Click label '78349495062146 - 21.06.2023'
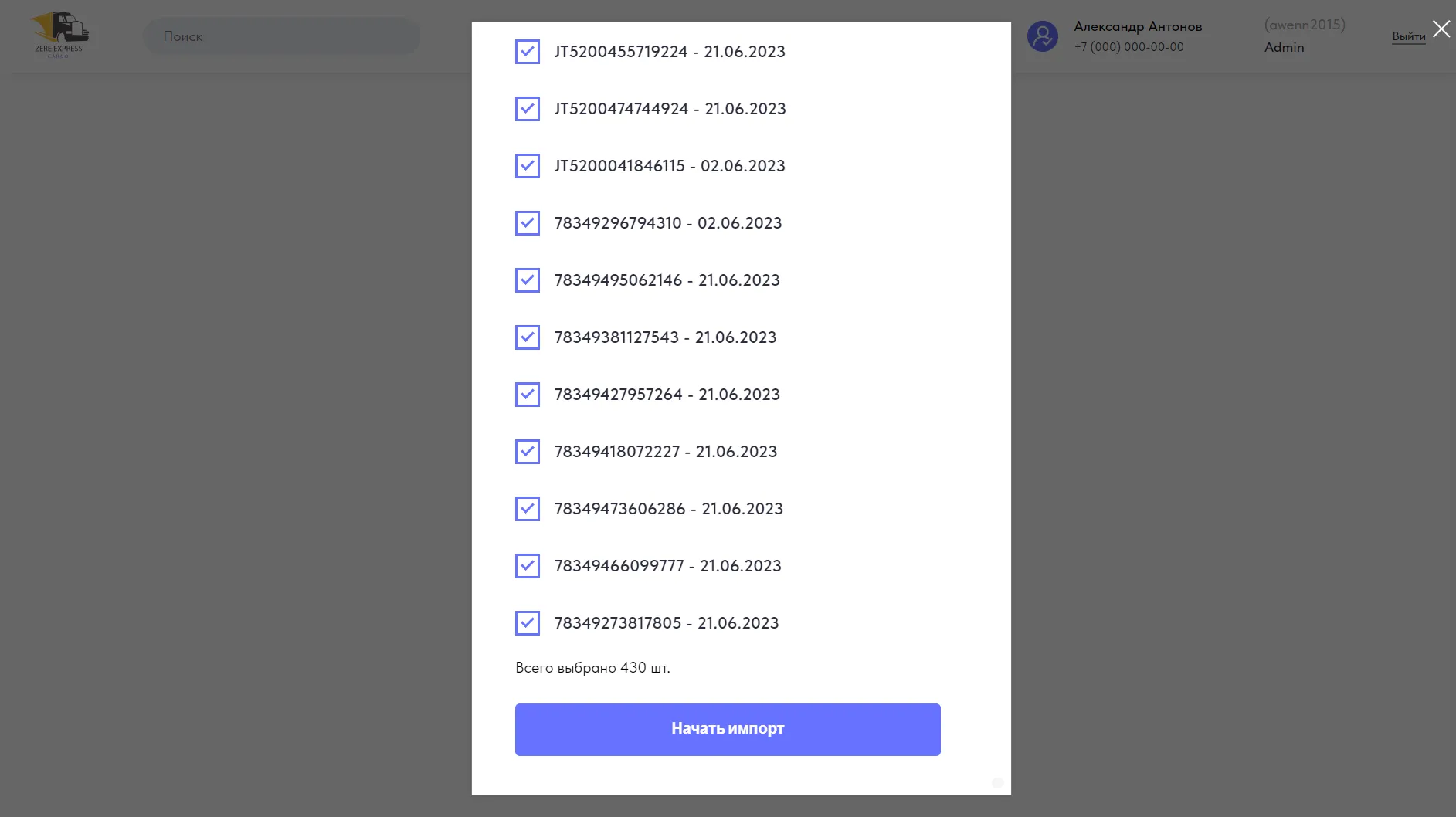The width and height of the screenshot is (1456, 817). click(667, 280)
